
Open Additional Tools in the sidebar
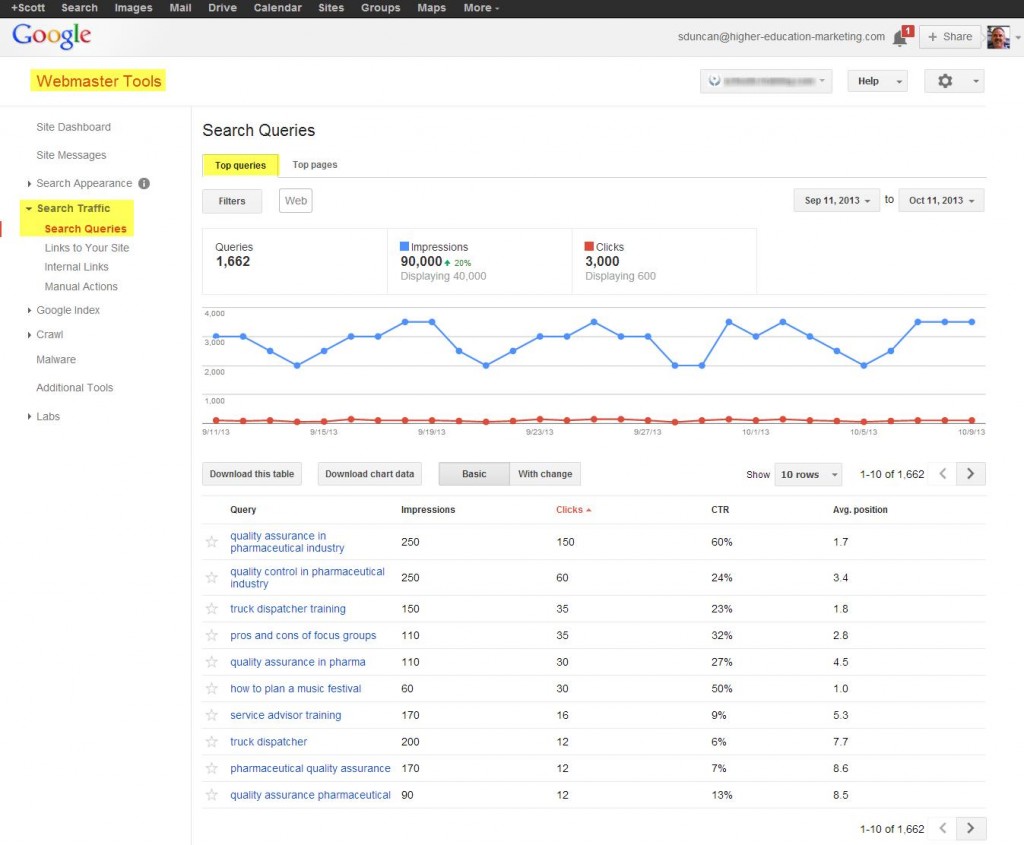pyautogui.click(x=74, y=388)
